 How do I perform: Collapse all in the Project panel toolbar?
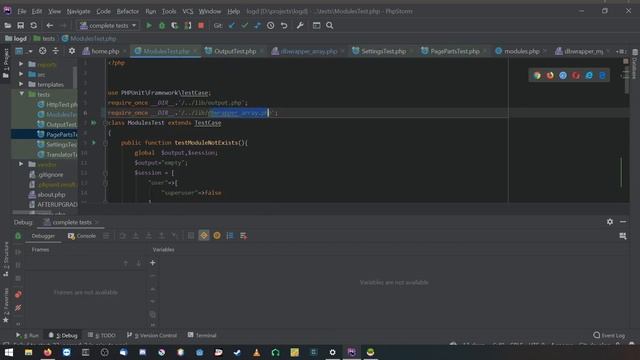point(56,51)
